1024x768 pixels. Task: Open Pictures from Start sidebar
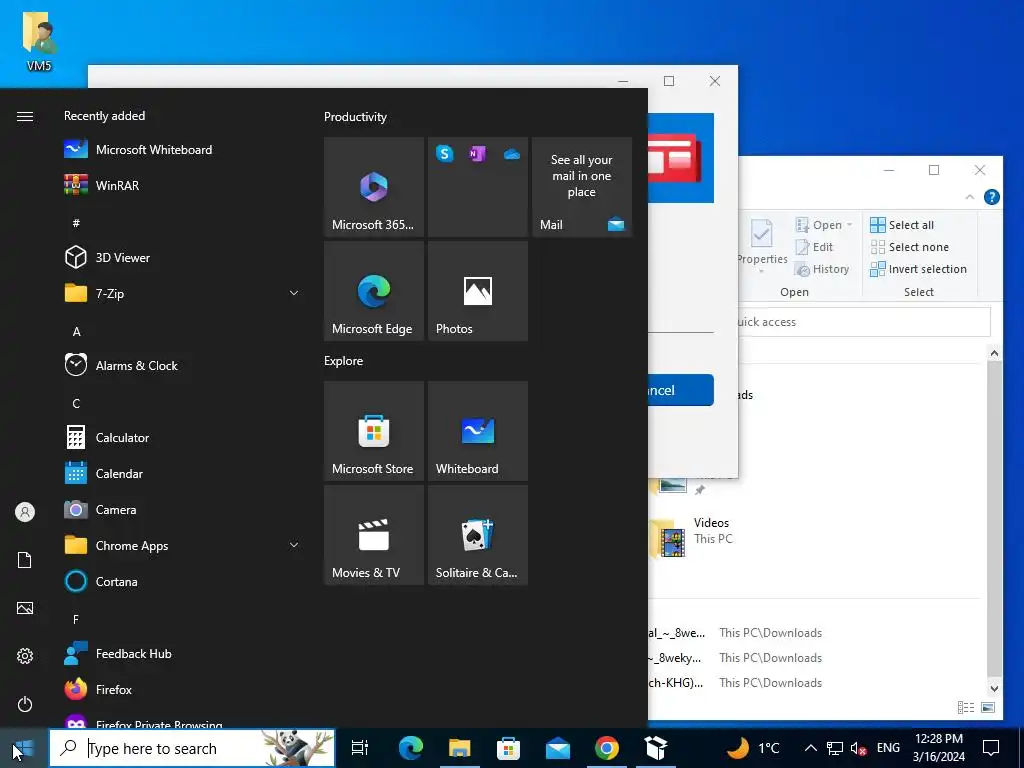[x=25, y=608]
